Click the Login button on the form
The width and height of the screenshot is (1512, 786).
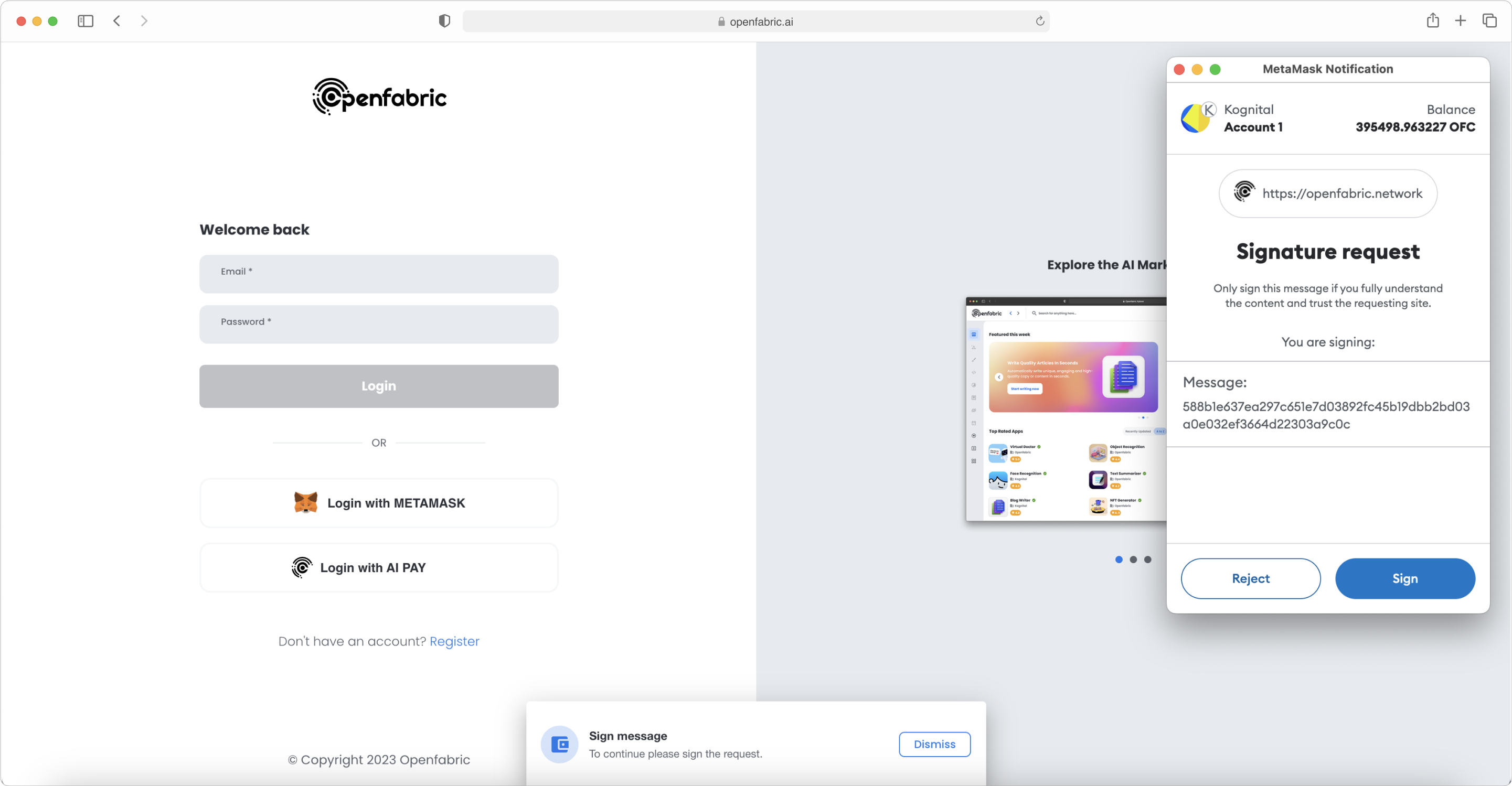pos(378,386)
